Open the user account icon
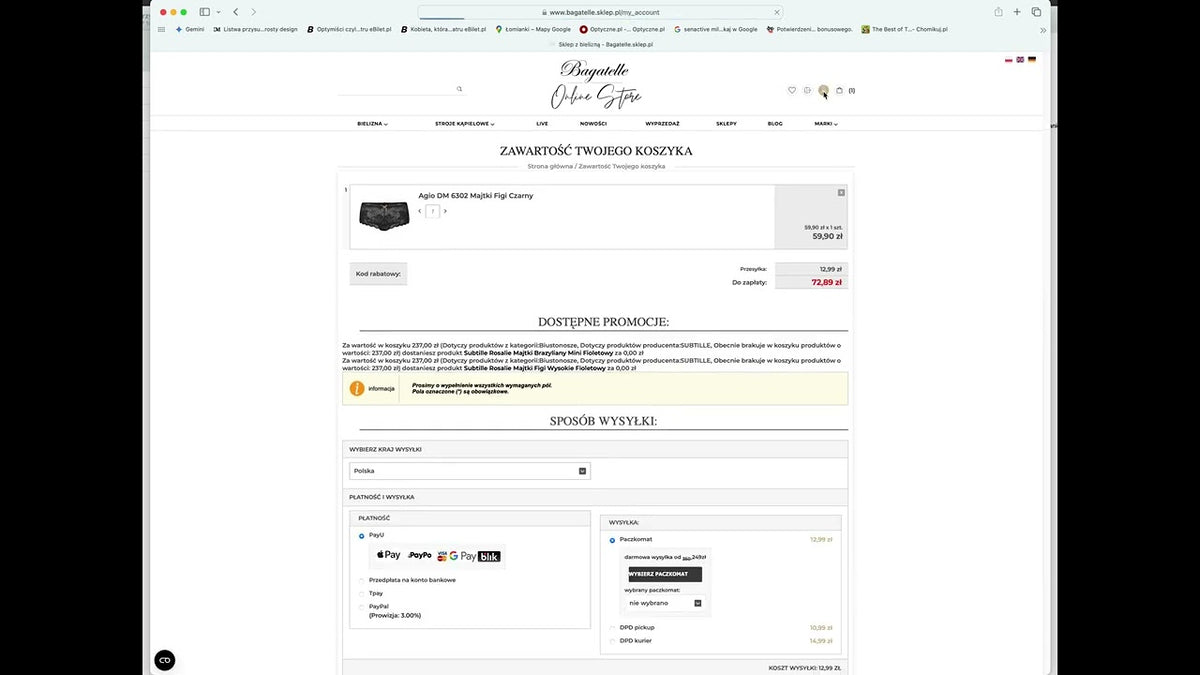This screenshot has width=1200, height=675. (x=823, y=90)
